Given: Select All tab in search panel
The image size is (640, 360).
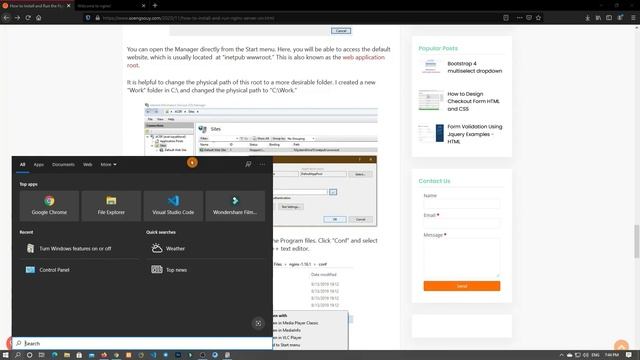Looking at the screenshot, I should (22, 164).
